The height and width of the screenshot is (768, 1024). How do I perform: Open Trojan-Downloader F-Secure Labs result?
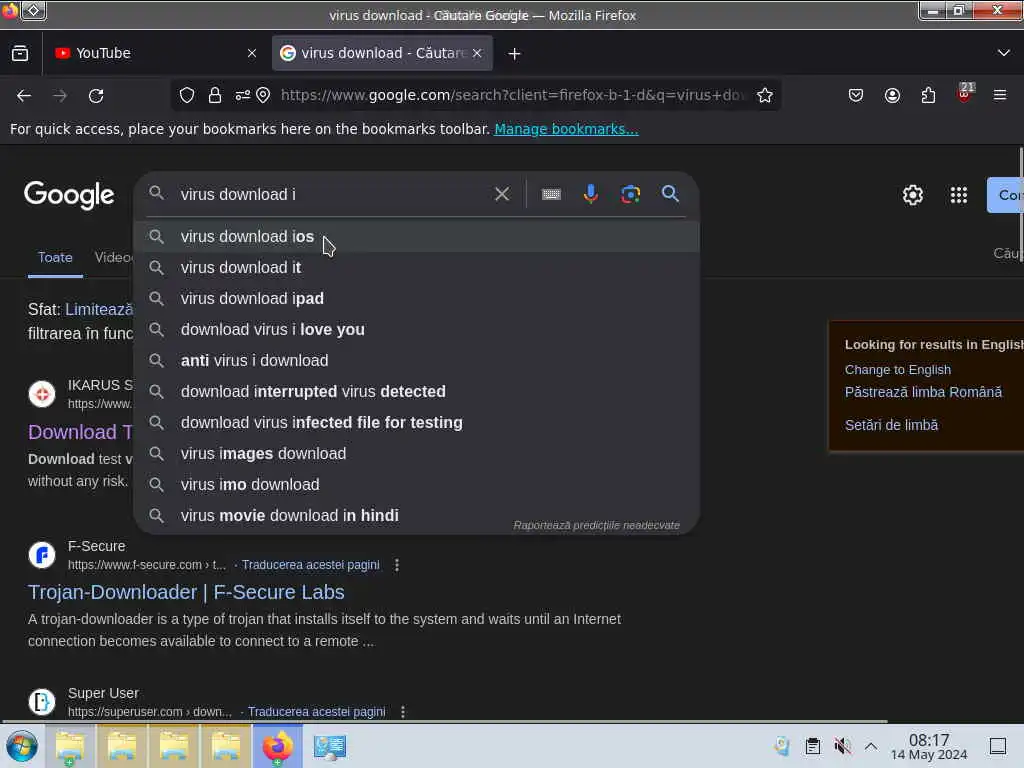tap(186, 592)
